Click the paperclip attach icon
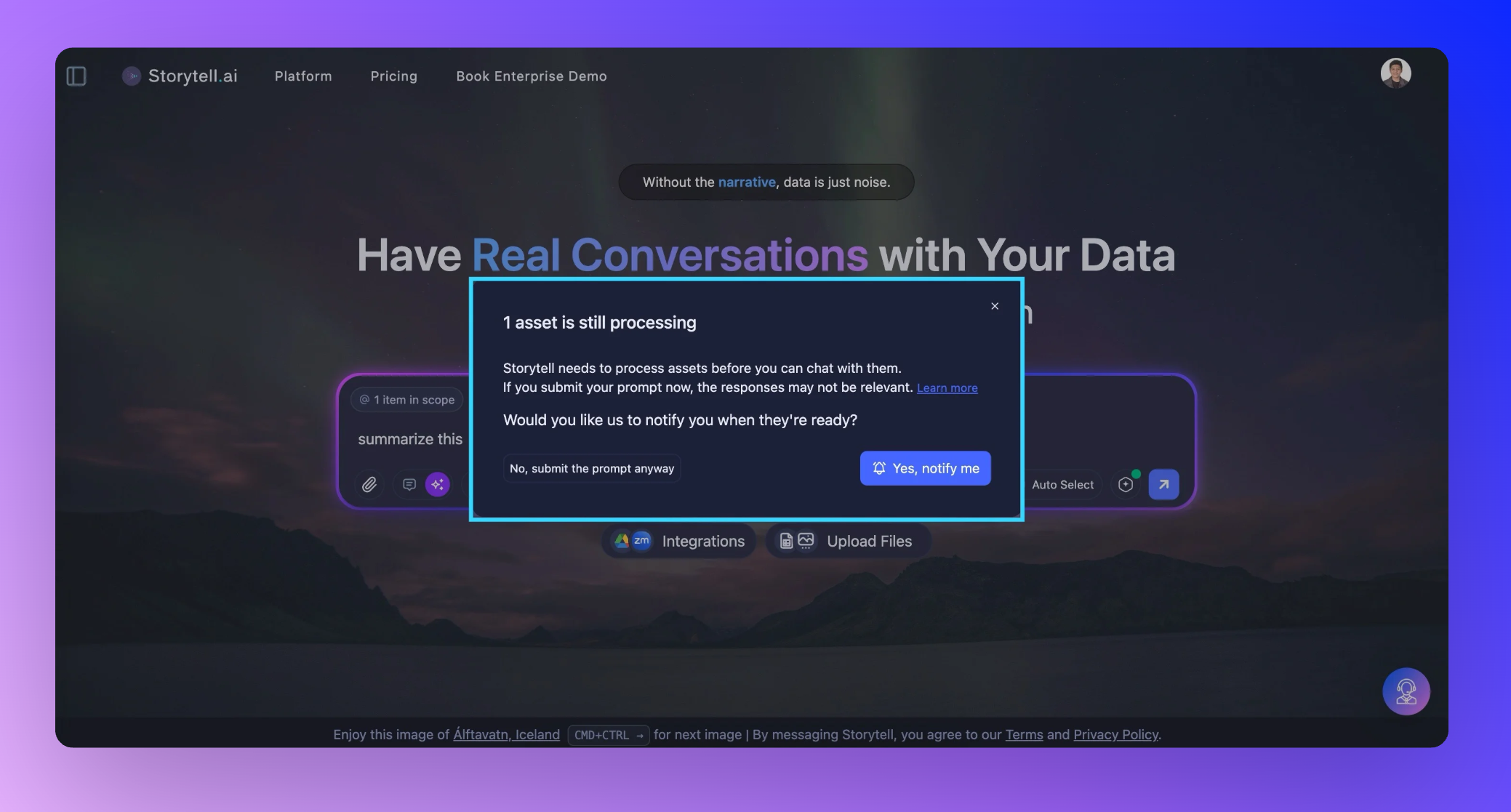1511x812 pixels. tap(369, 485)
